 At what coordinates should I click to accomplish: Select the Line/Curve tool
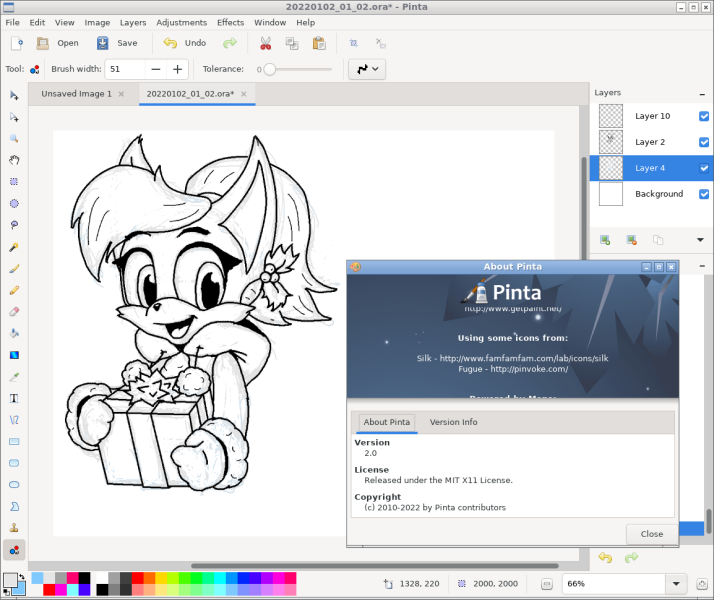[x=14, y=420]
